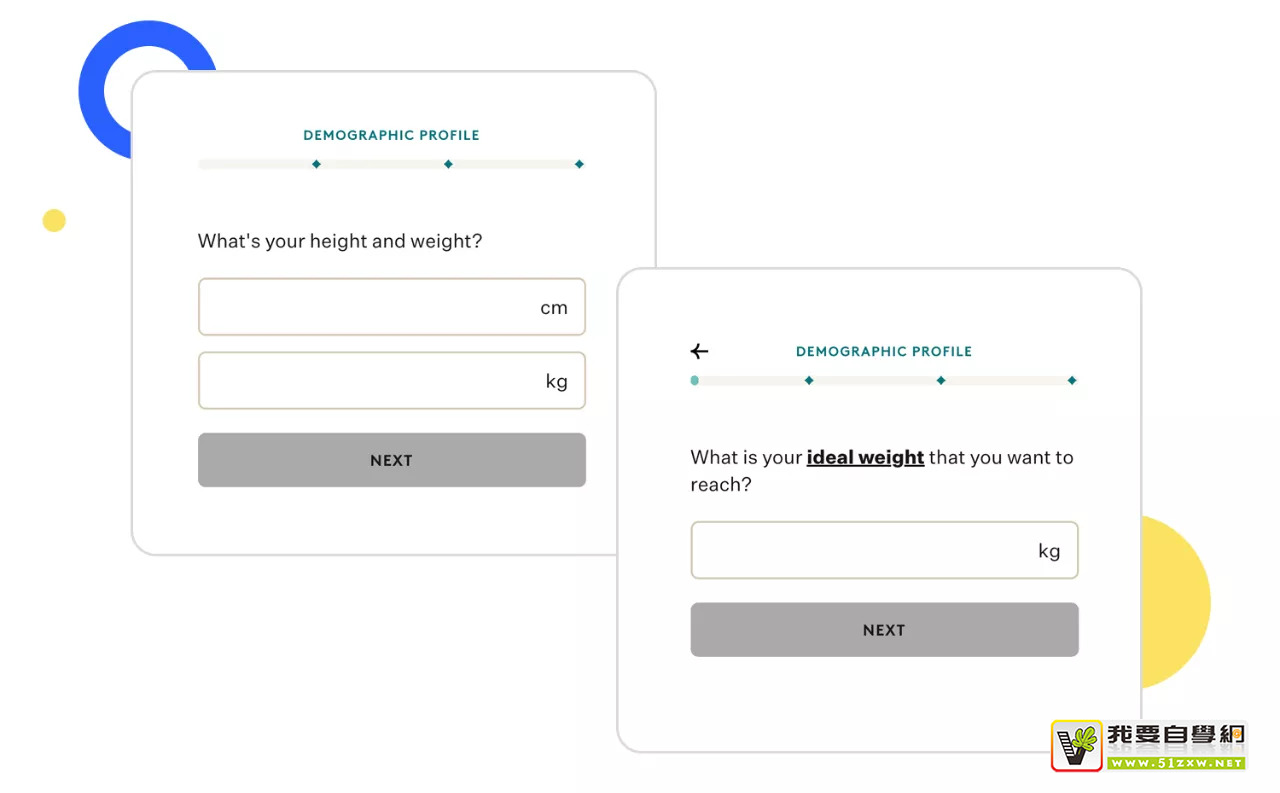
Task: Click DEMOGRAPHIC PROFILE heading on height card
Action: coord(391,135)
